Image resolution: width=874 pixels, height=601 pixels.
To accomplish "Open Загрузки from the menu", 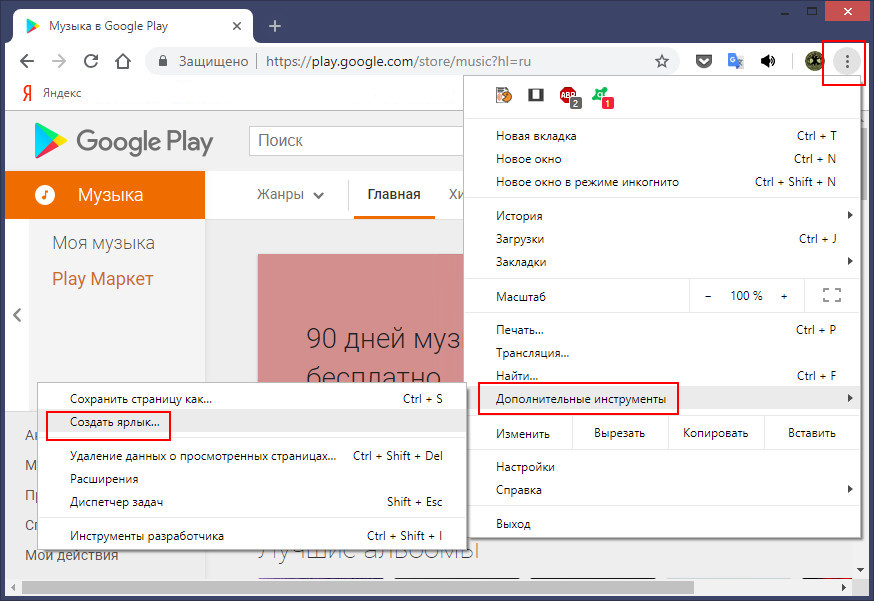I will pyautogui.click(x=662, y=239).
